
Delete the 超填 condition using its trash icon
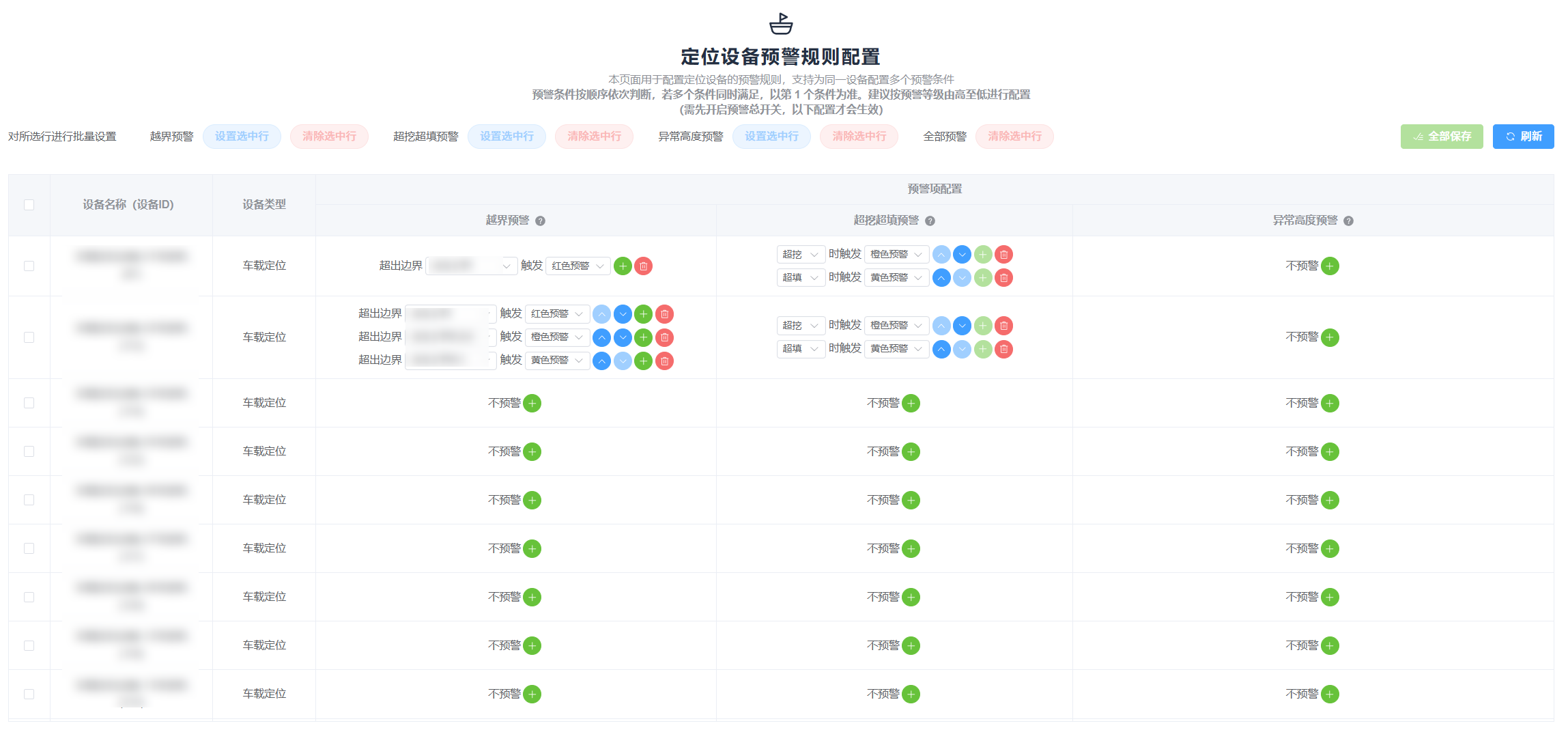pyautogui.click(x=1003, y=277)
